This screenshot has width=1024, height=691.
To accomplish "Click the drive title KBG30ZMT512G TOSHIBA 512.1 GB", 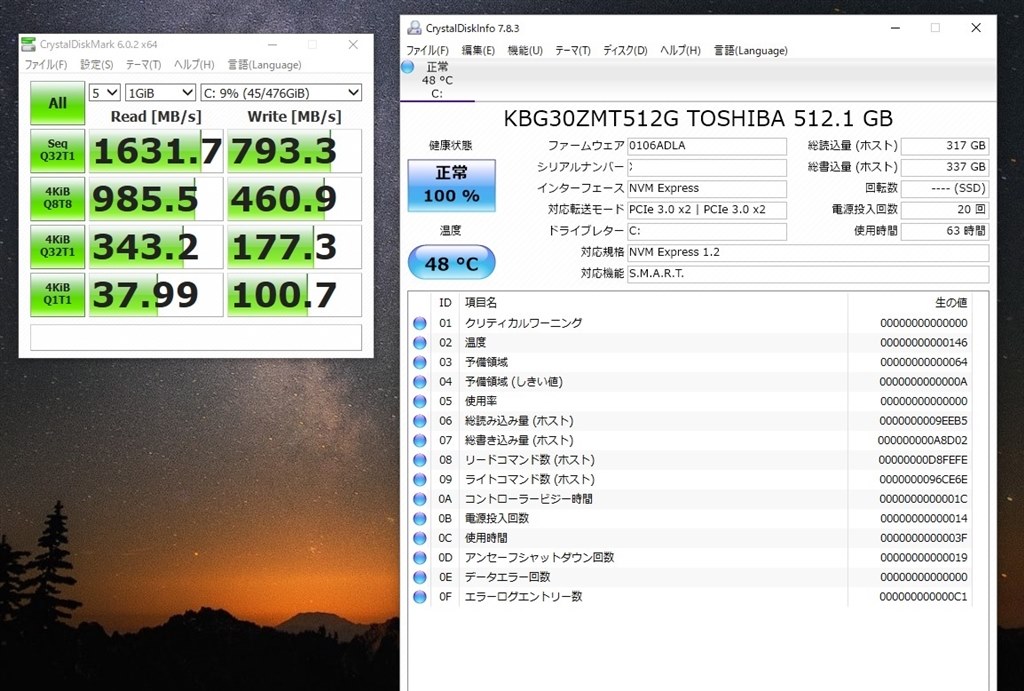I will tap(697, 118).
